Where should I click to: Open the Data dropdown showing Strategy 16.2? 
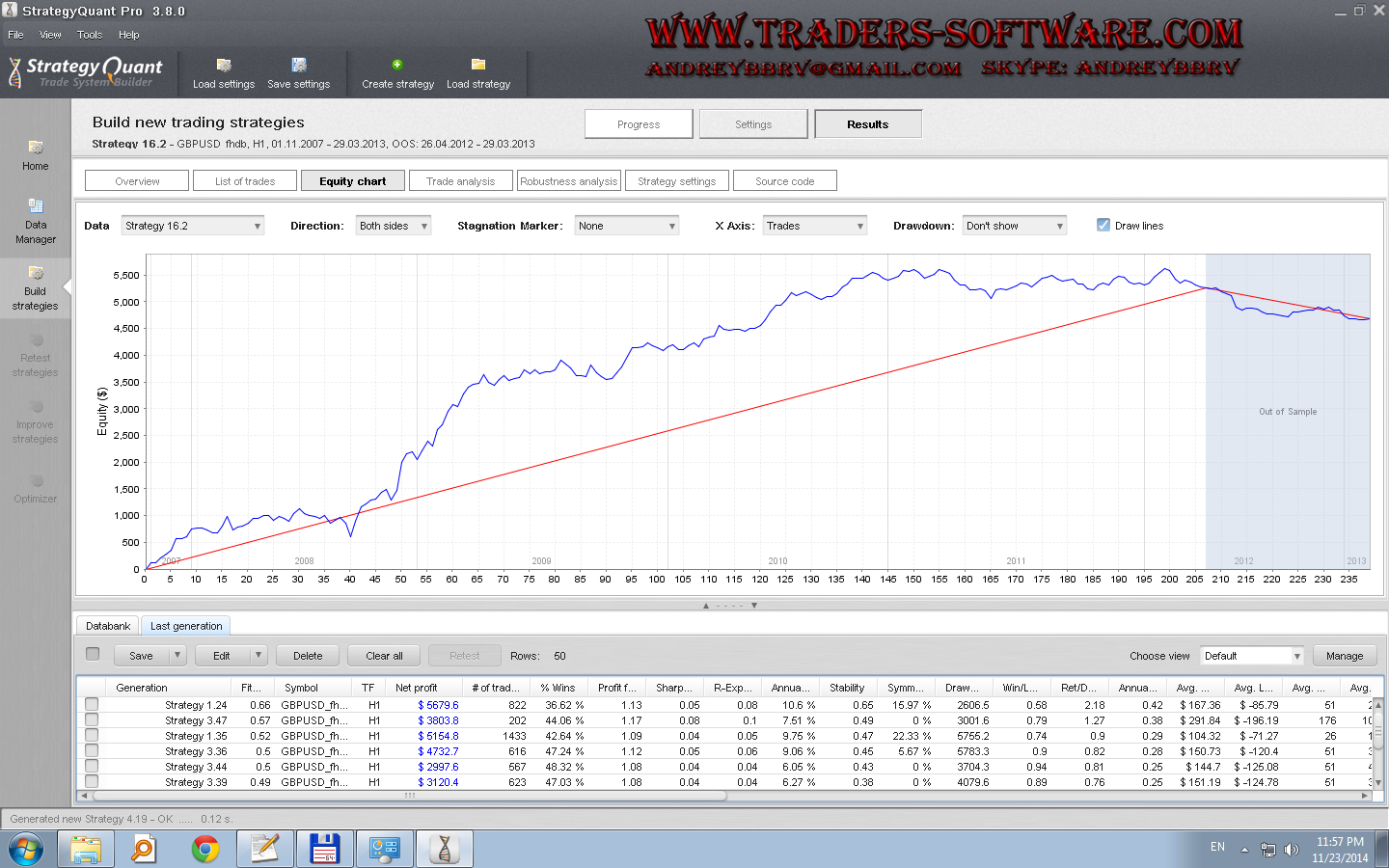(193, 226)
